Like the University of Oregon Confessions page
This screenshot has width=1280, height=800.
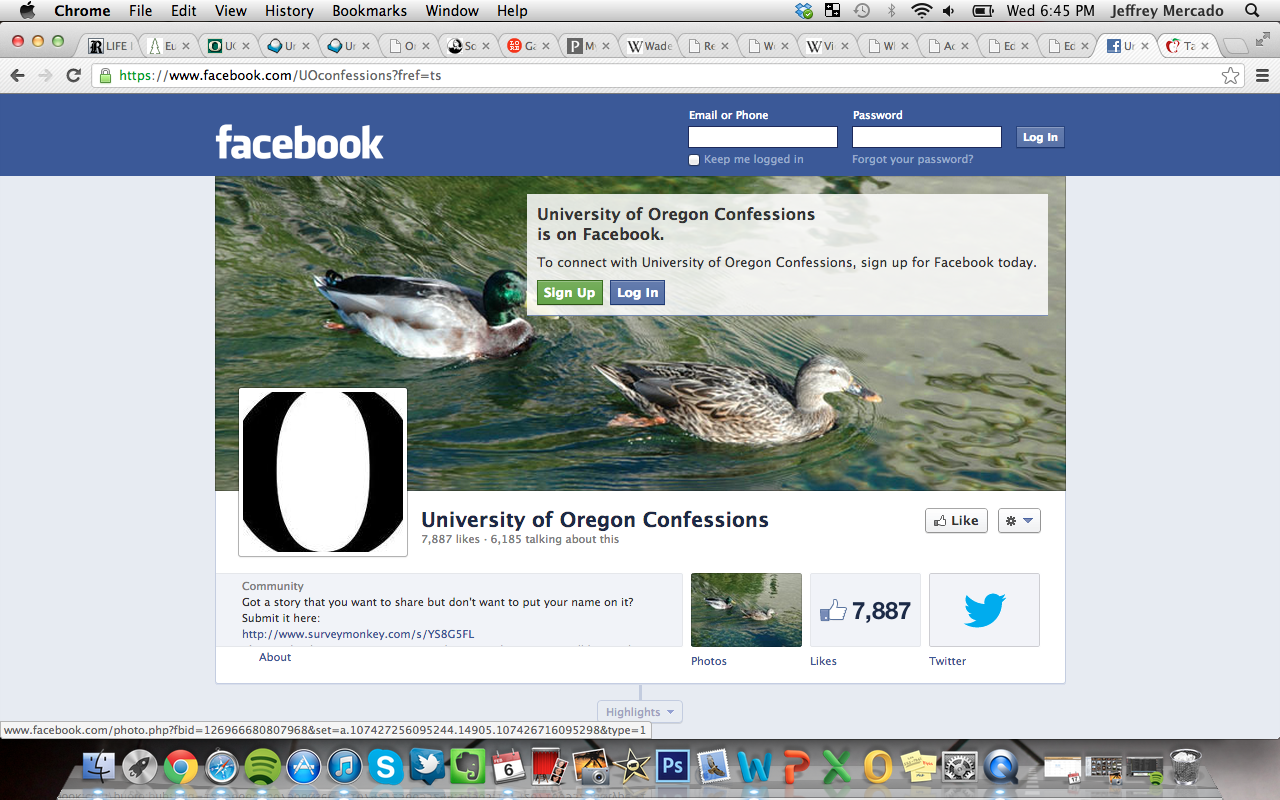(x=957, y=520)
